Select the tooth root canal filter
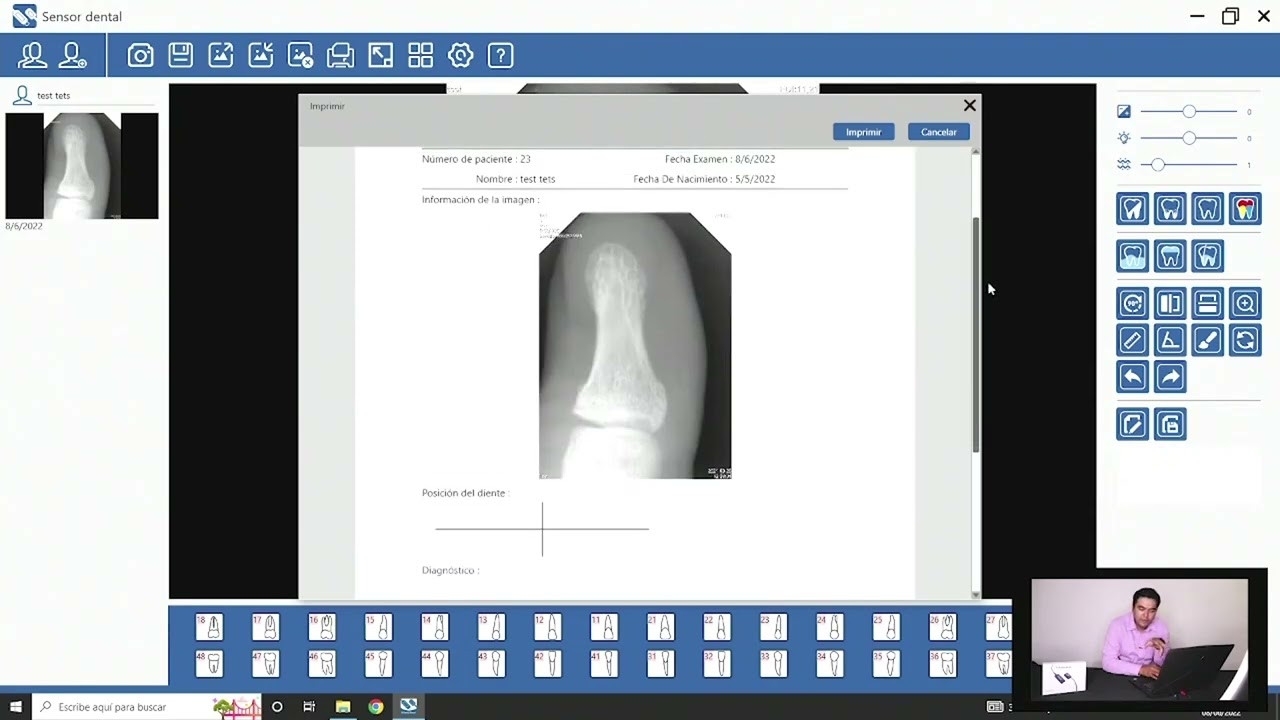 tap(1207, 256)
